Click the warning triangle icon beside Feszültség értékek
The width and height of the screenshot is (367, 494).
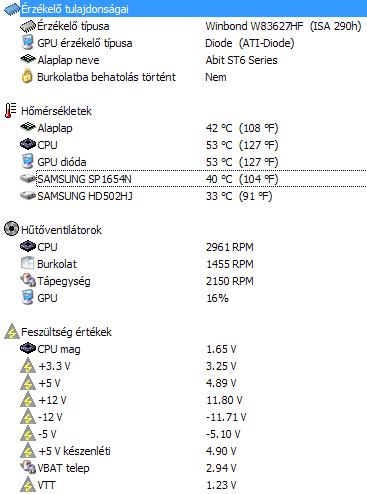click(12, 331)
